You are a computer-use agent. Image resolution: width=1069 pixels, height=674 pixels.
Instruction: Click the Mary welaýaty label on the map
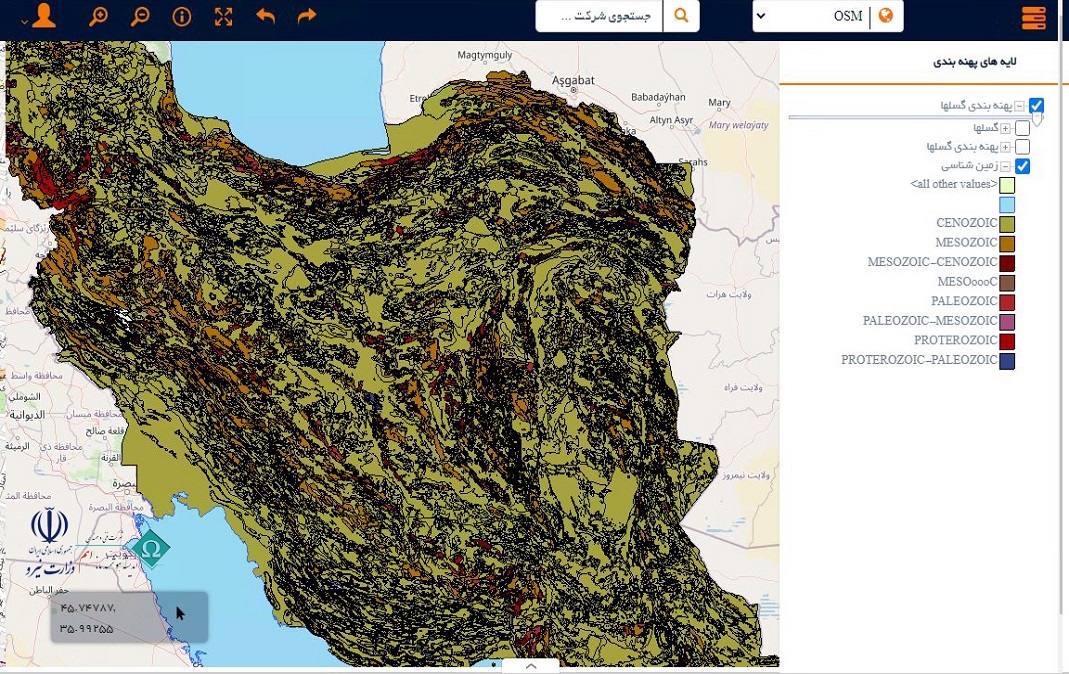(738, 125)
